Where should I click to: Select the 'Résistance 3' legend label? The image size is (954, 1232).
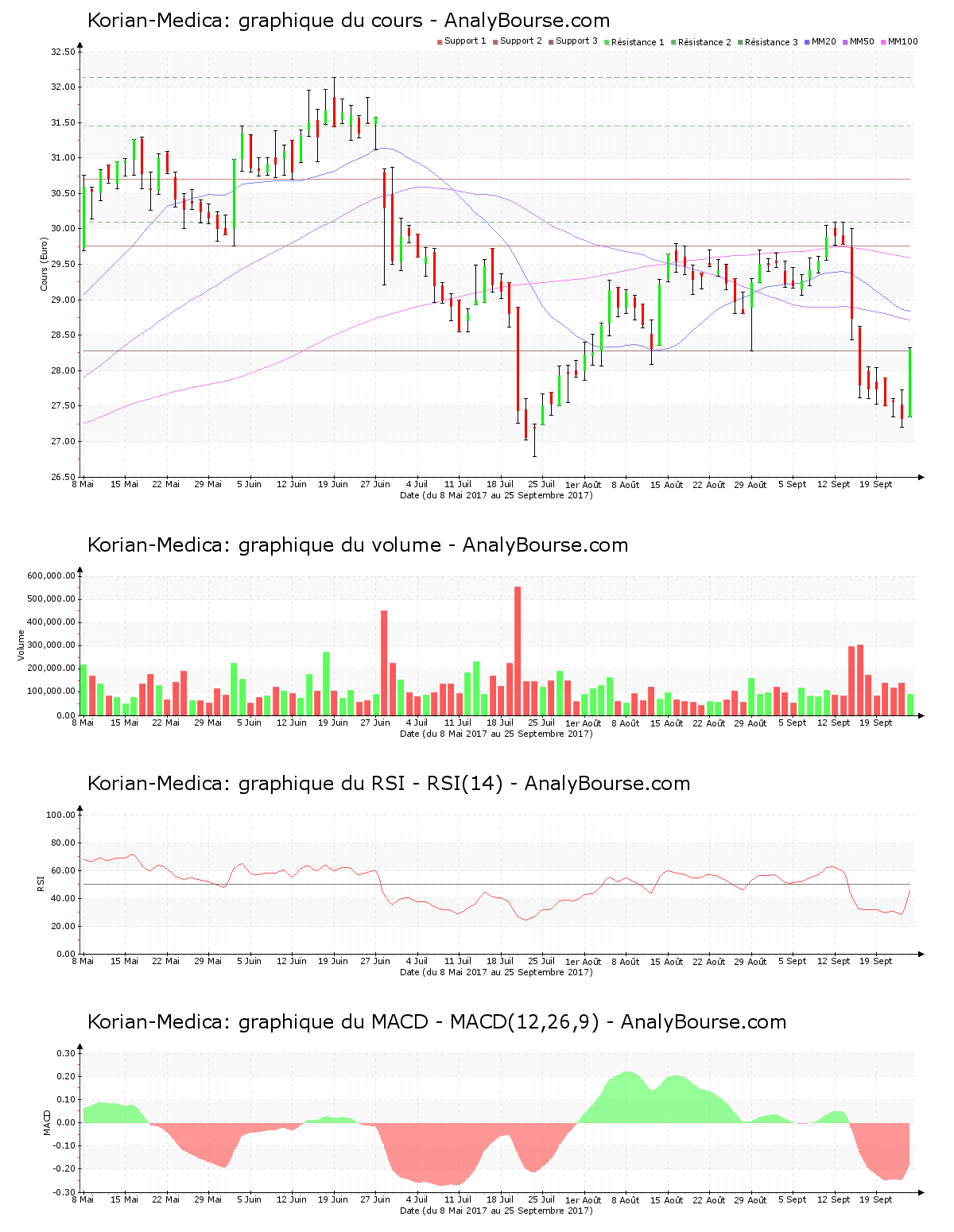click(771, 42)
